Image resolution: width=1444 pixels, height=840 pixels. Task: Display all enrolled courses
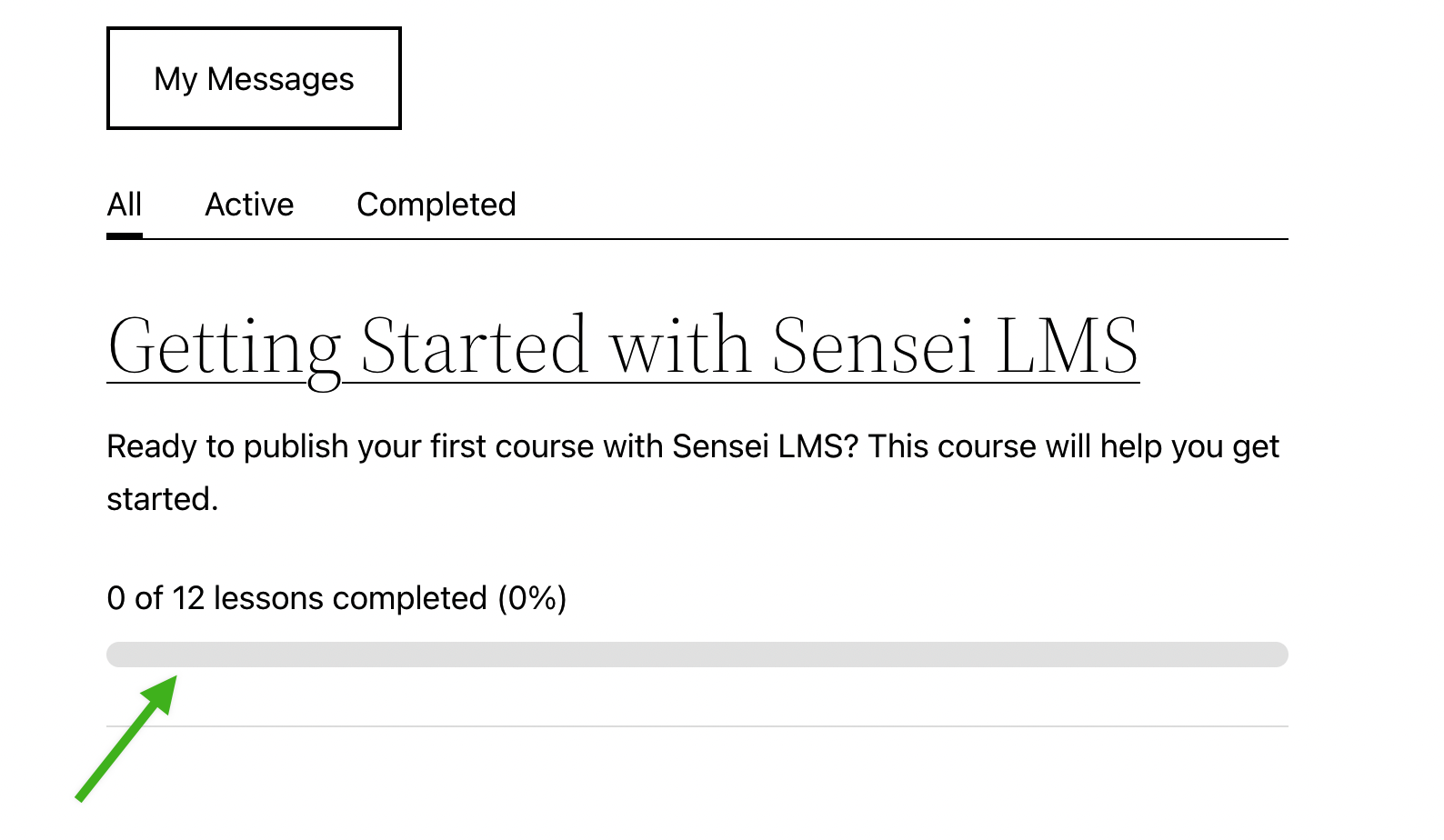click(125, 204)
